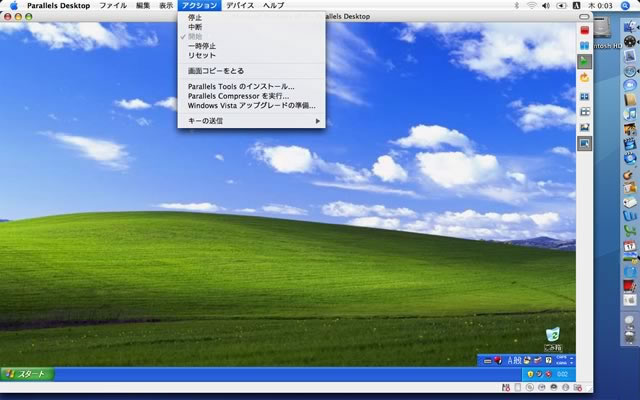Click the orange Reset arrow icon in toolbar

[584, 77]
